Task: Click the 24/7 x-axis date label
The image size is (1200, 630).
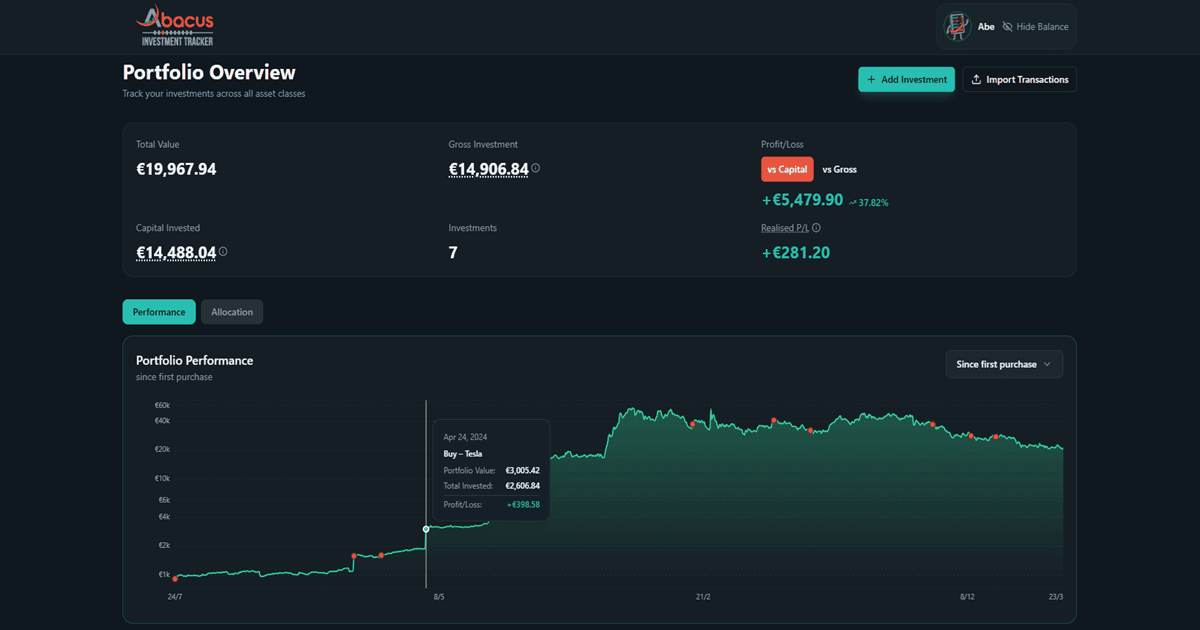Action: coord(175,597)
